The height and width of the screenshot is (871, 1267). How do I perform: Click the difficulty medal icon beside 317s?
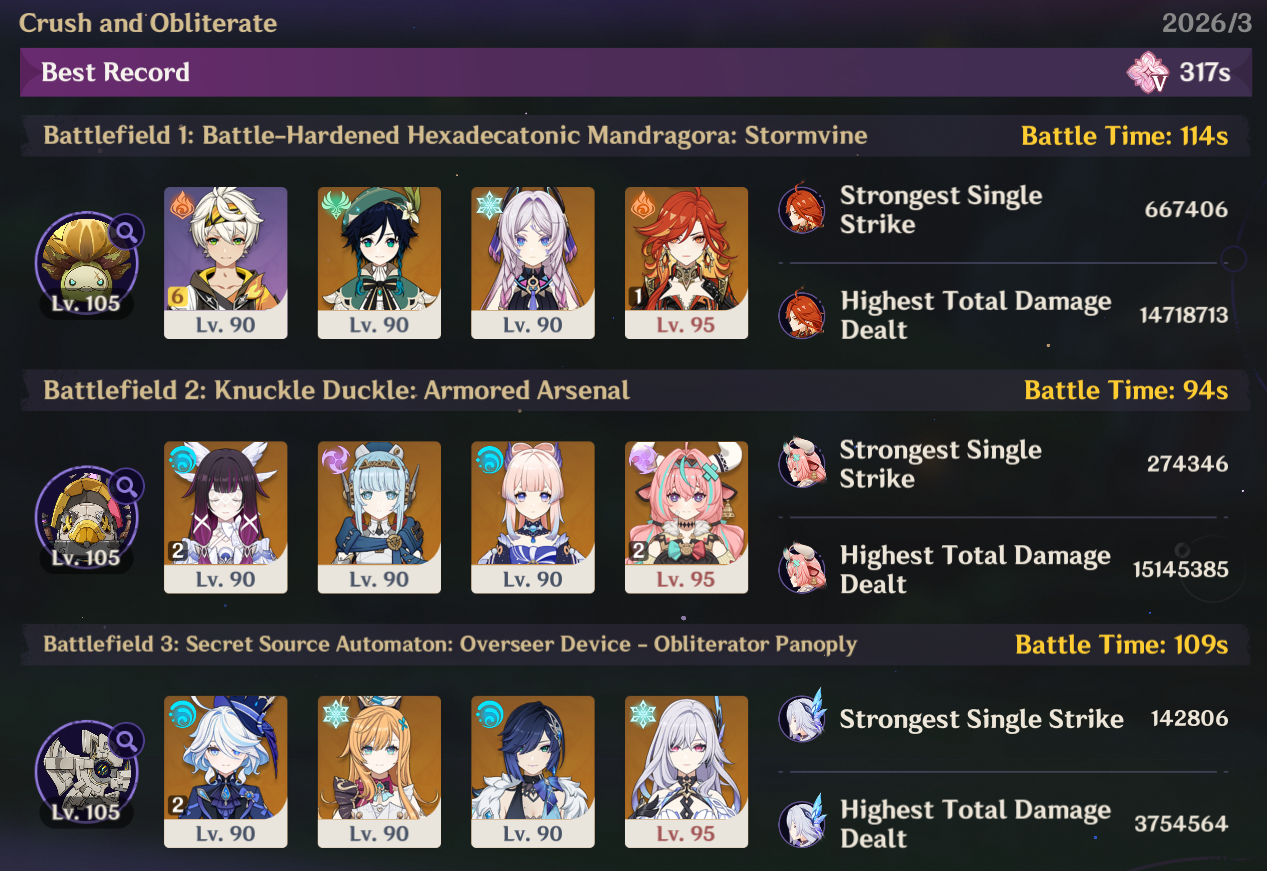[1148, 73]
